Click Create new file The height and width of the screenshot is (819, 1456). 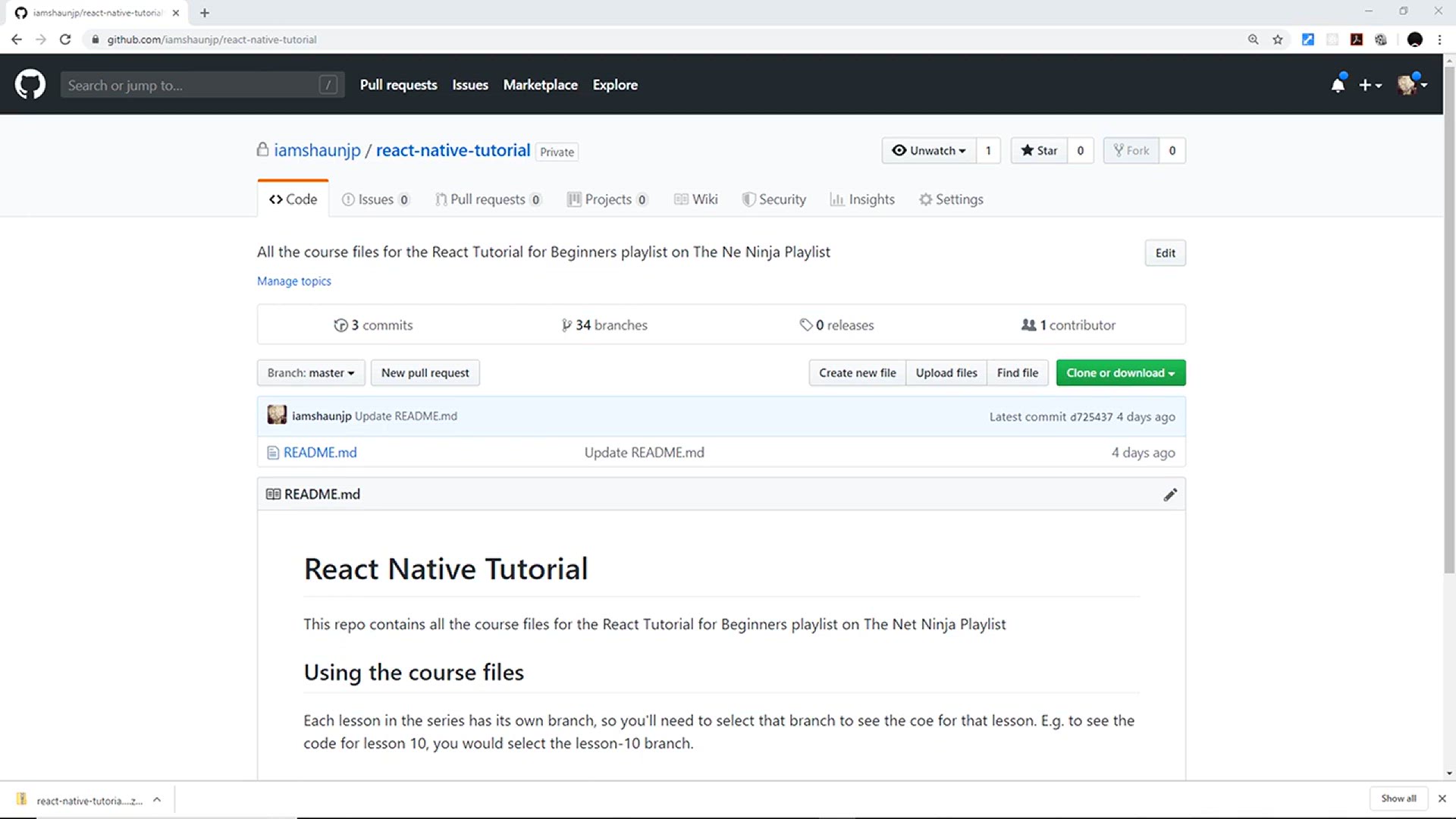(x=857, y=372)
